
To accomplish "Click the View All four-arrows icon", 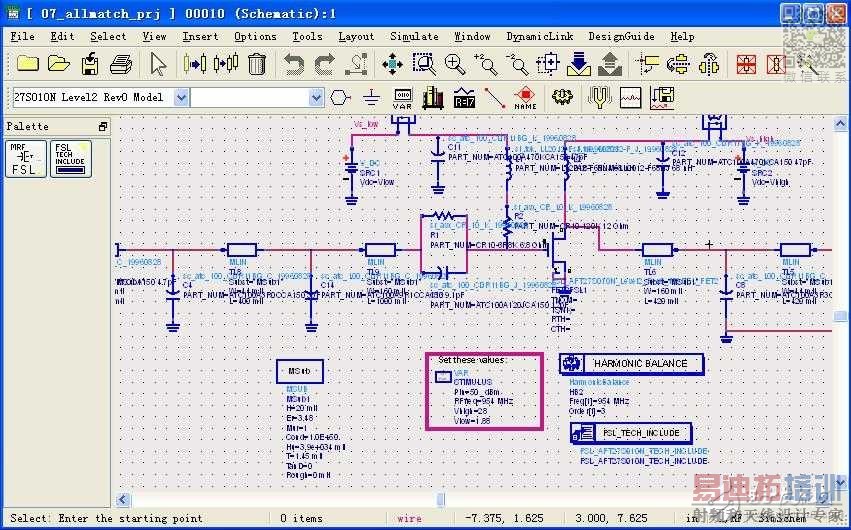I will pos(392,64).
